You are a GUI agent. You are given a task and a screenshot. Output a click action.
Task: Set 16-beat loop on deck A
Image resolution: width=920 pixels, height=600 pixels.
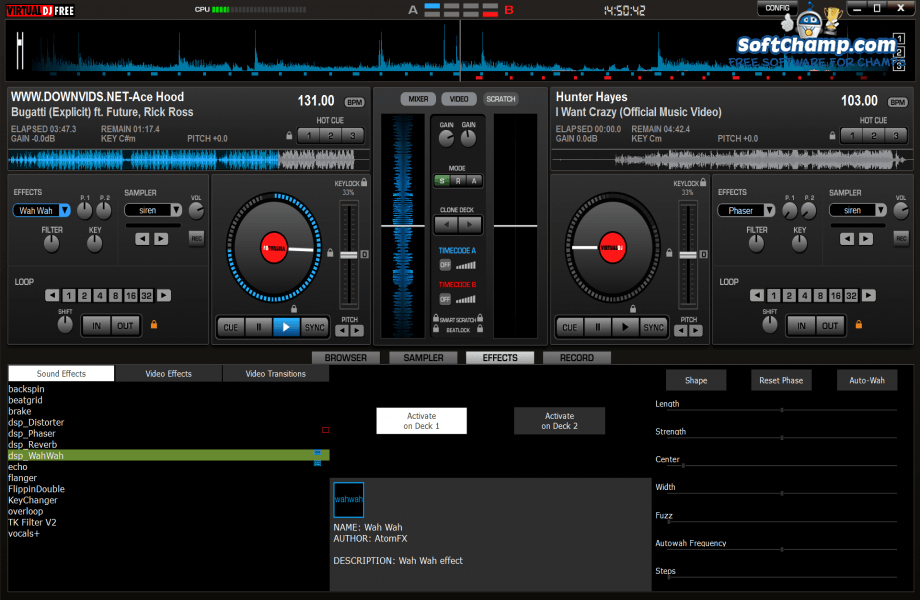131,295
